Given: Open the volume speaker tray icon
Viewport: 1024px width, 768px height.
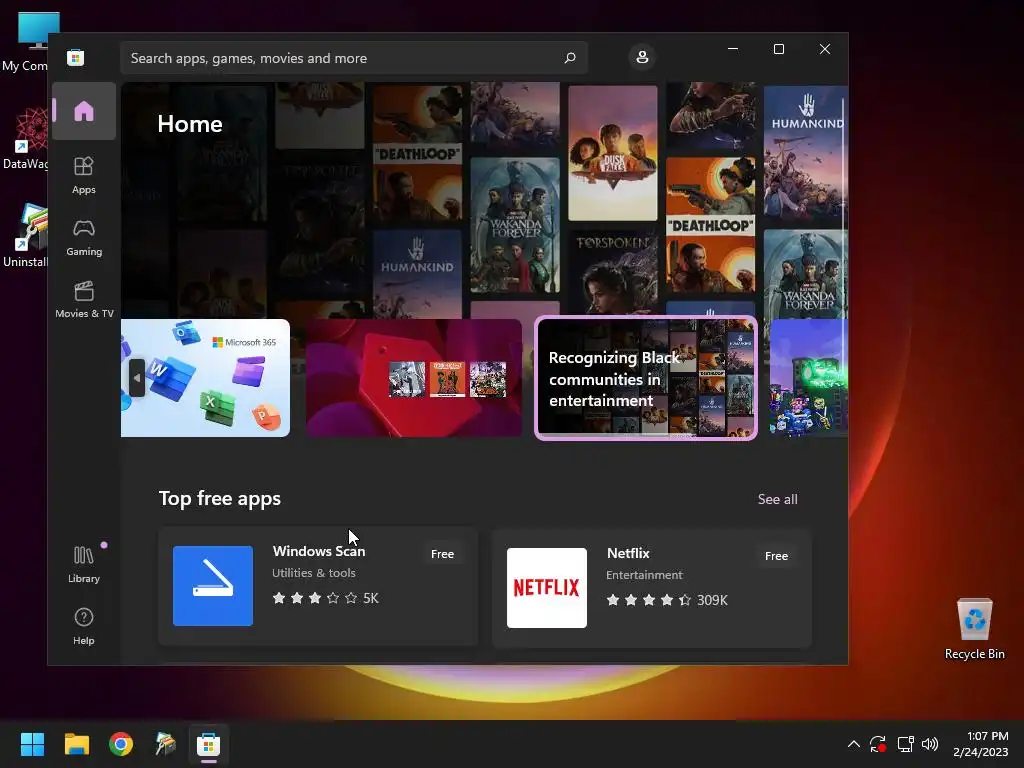Looking at the screenshot, I should point(930,744).
